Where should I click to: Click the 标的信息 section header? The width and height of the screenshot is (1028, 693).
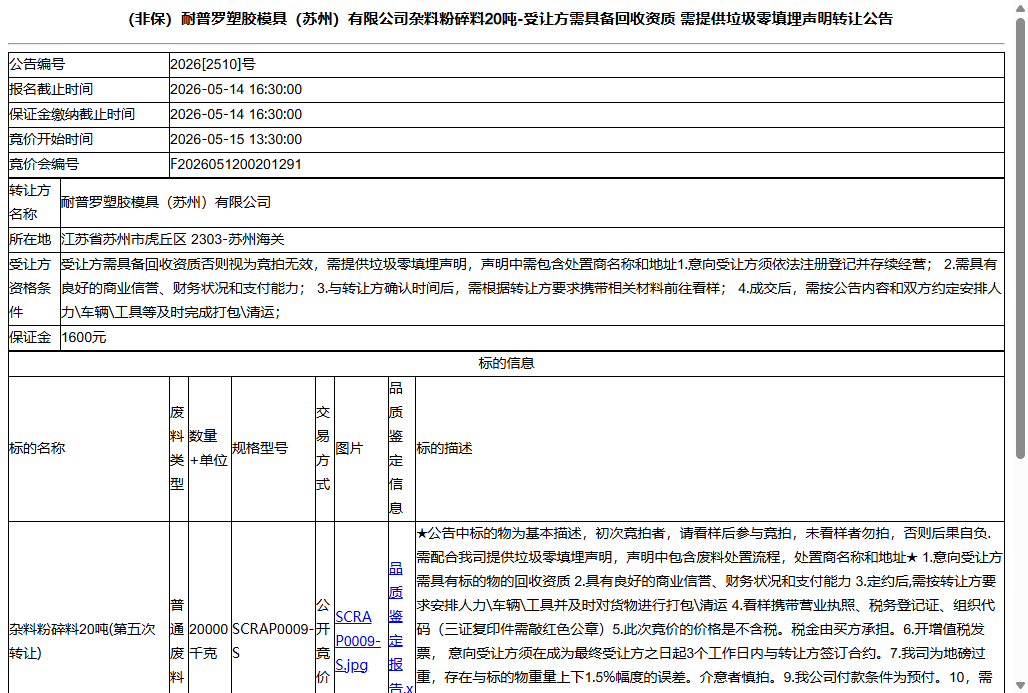pos(506,363)
